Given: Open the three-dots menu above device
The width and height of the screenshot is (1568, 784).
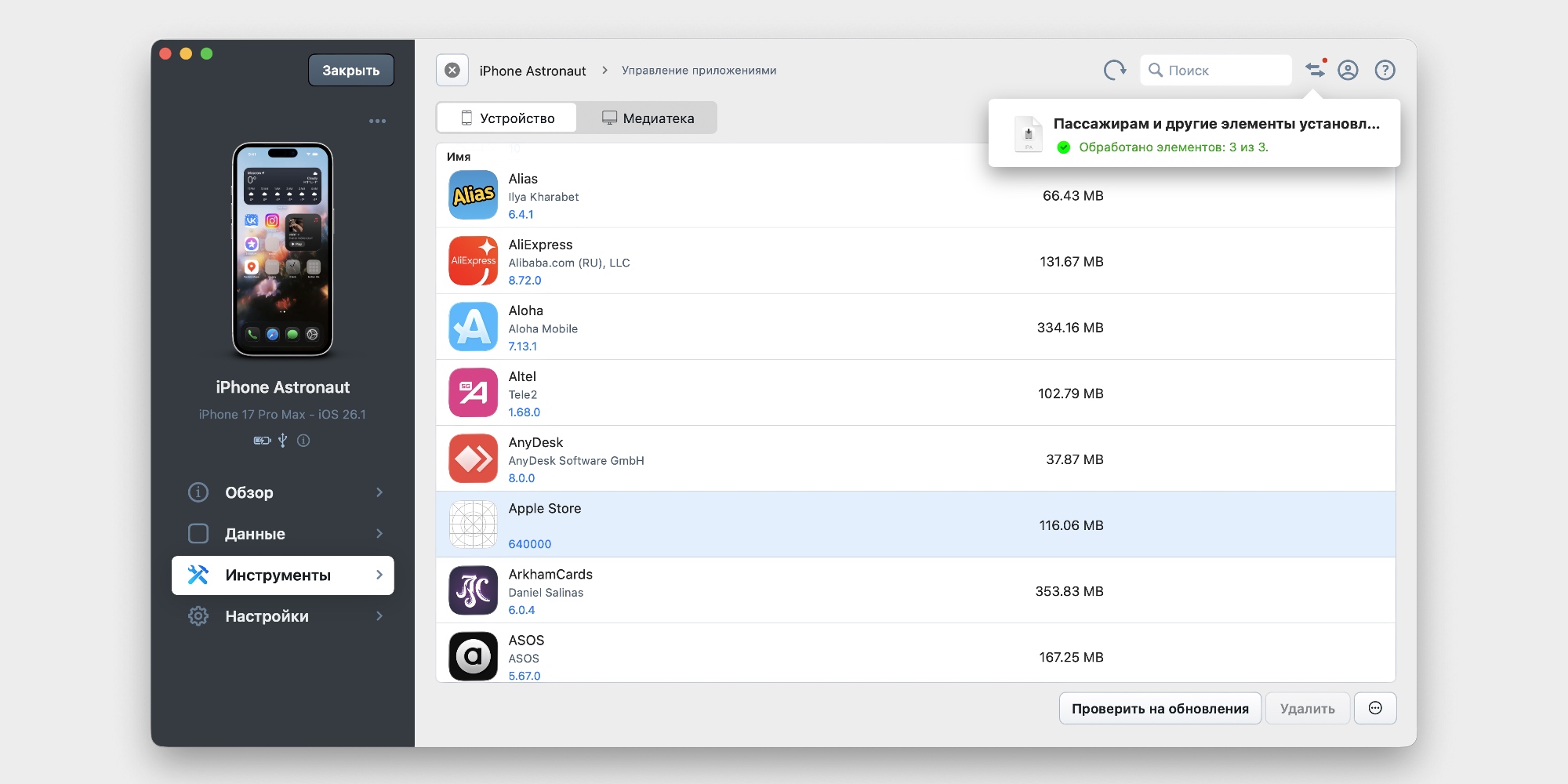Looking at the screenshot, I should 377,122.
